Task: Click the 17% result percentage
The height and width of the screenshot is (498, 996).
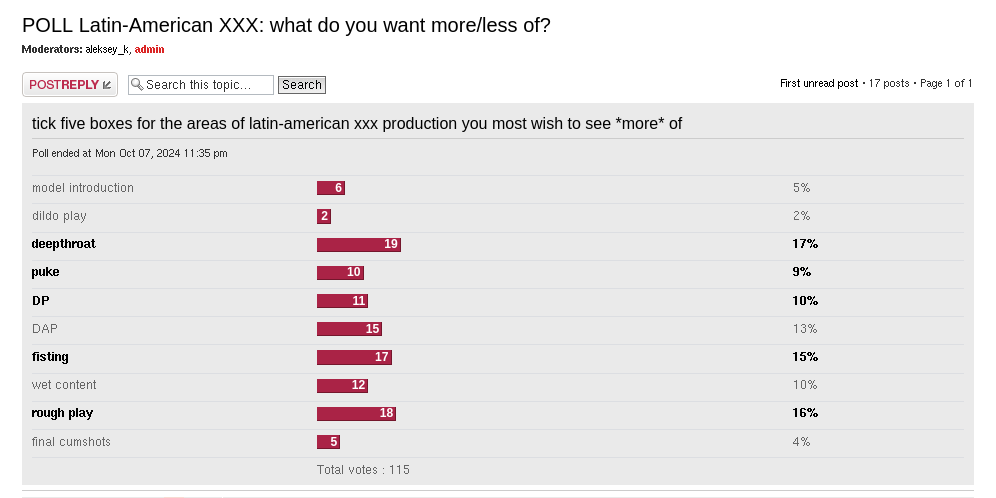Action: tap(805, 244)
